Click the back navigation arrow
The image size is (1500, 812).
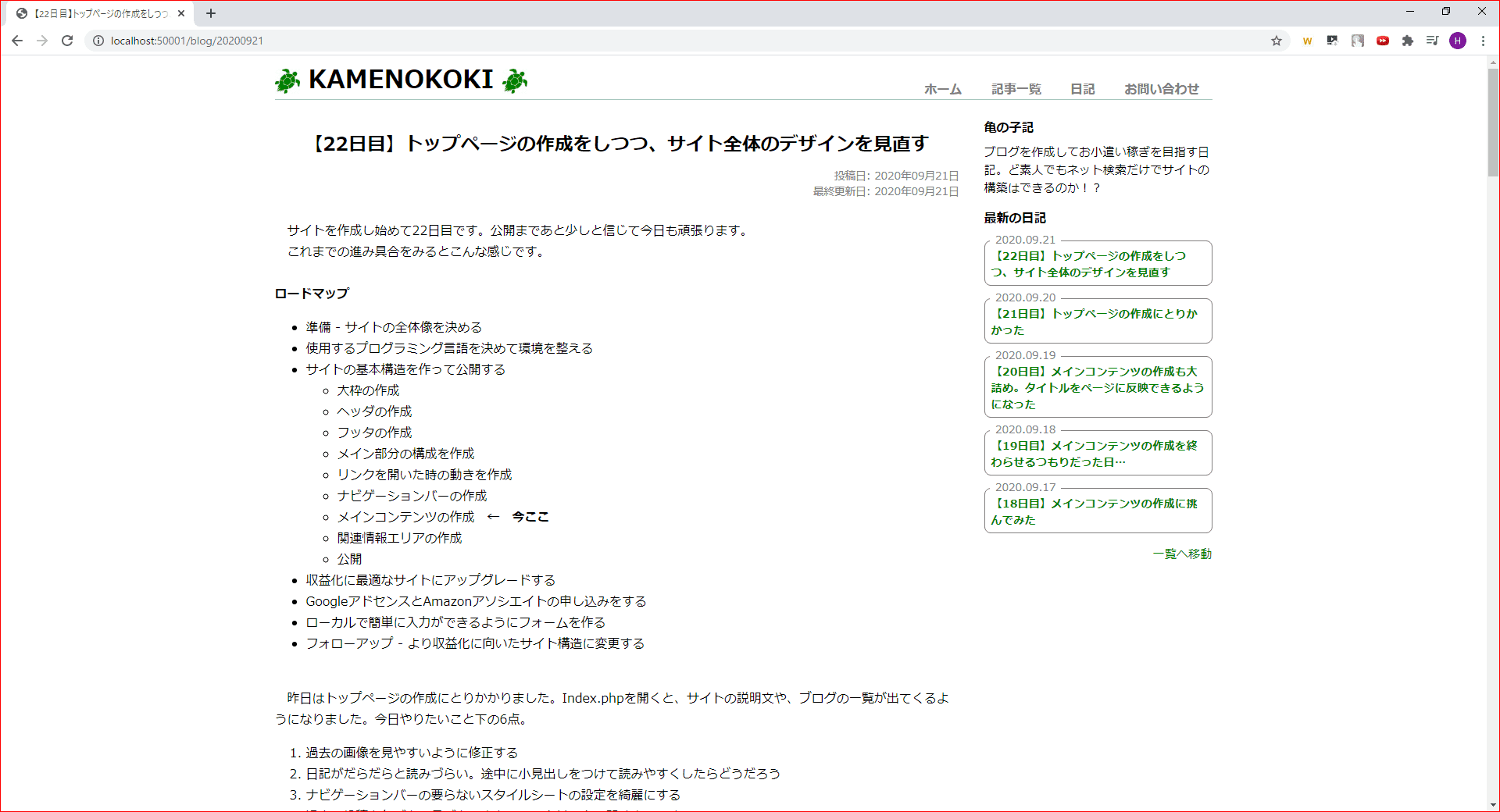coord(17,41)
